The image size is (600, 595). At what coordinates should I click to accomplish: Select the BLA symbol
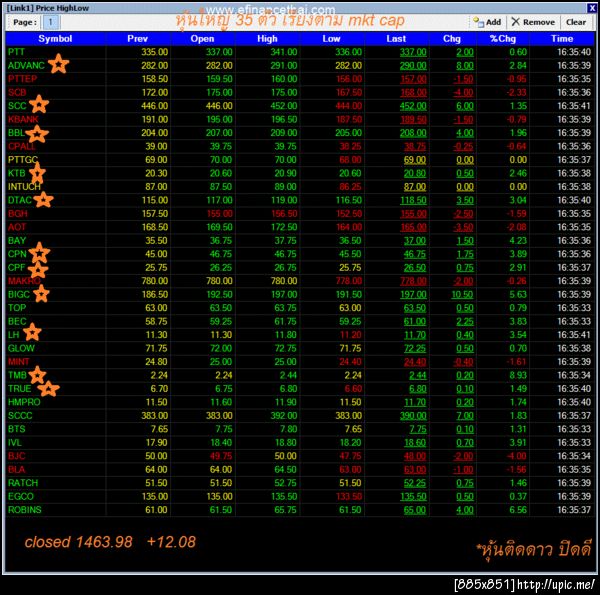pyautogui.click(x=16, y=469)
